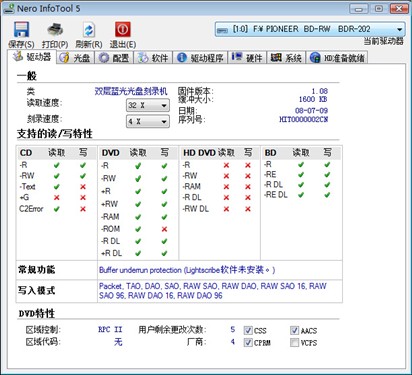Click the 厂商 value 4
Image resolution: width=412 pixels, height=375 pixels.
(233, 342)
